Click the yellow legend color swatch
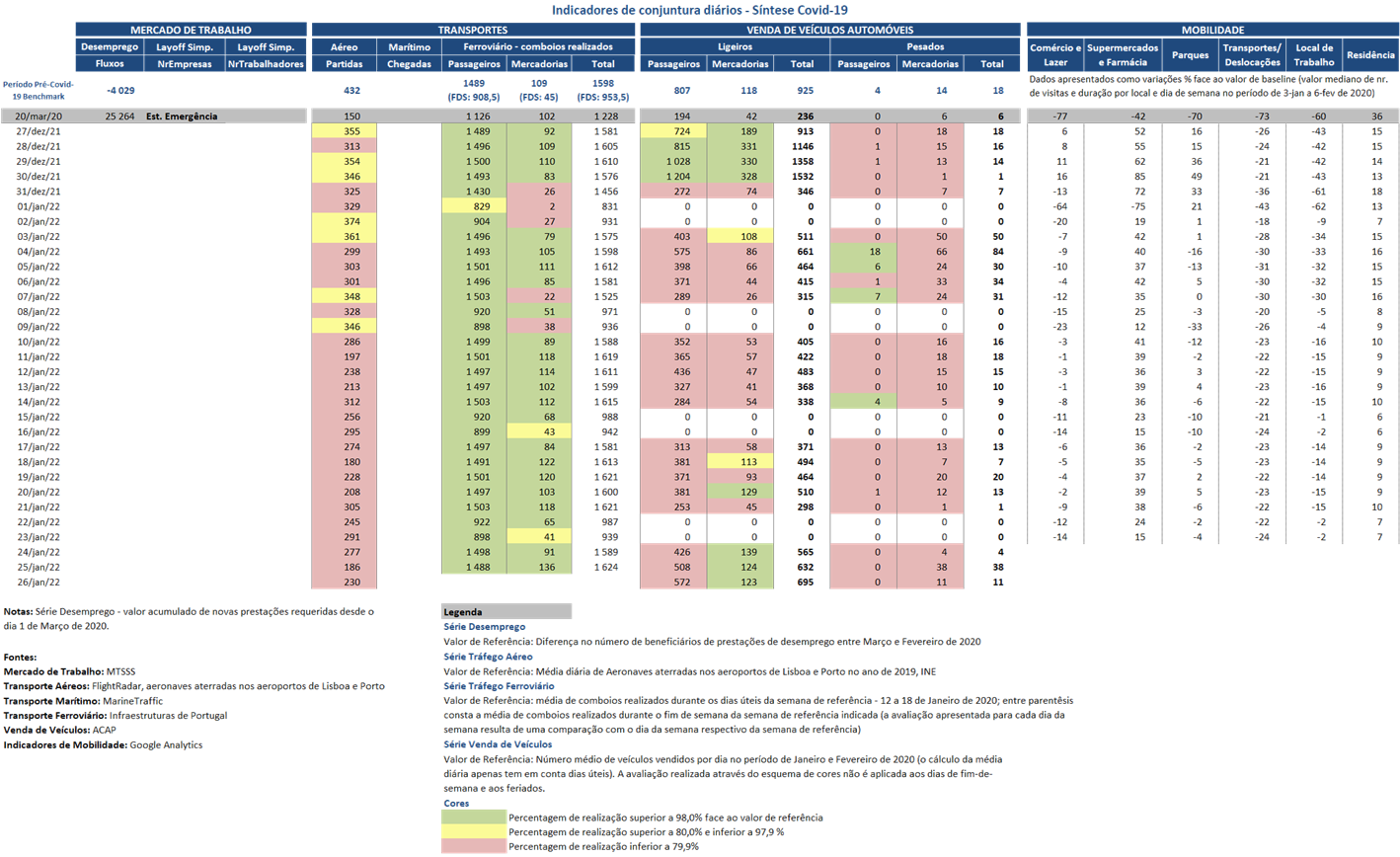1400x857 pixels. 474,831
